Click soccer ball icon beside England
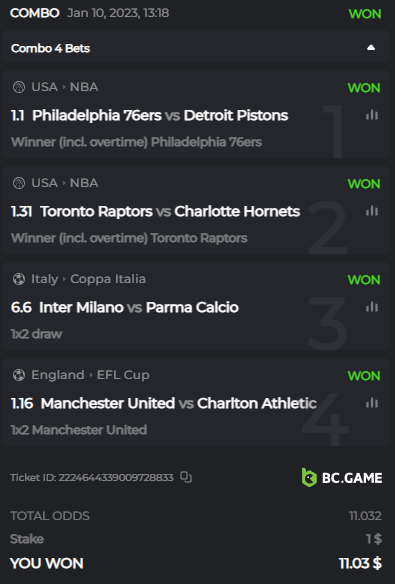The image size is (395, 584). coord(19,375)
